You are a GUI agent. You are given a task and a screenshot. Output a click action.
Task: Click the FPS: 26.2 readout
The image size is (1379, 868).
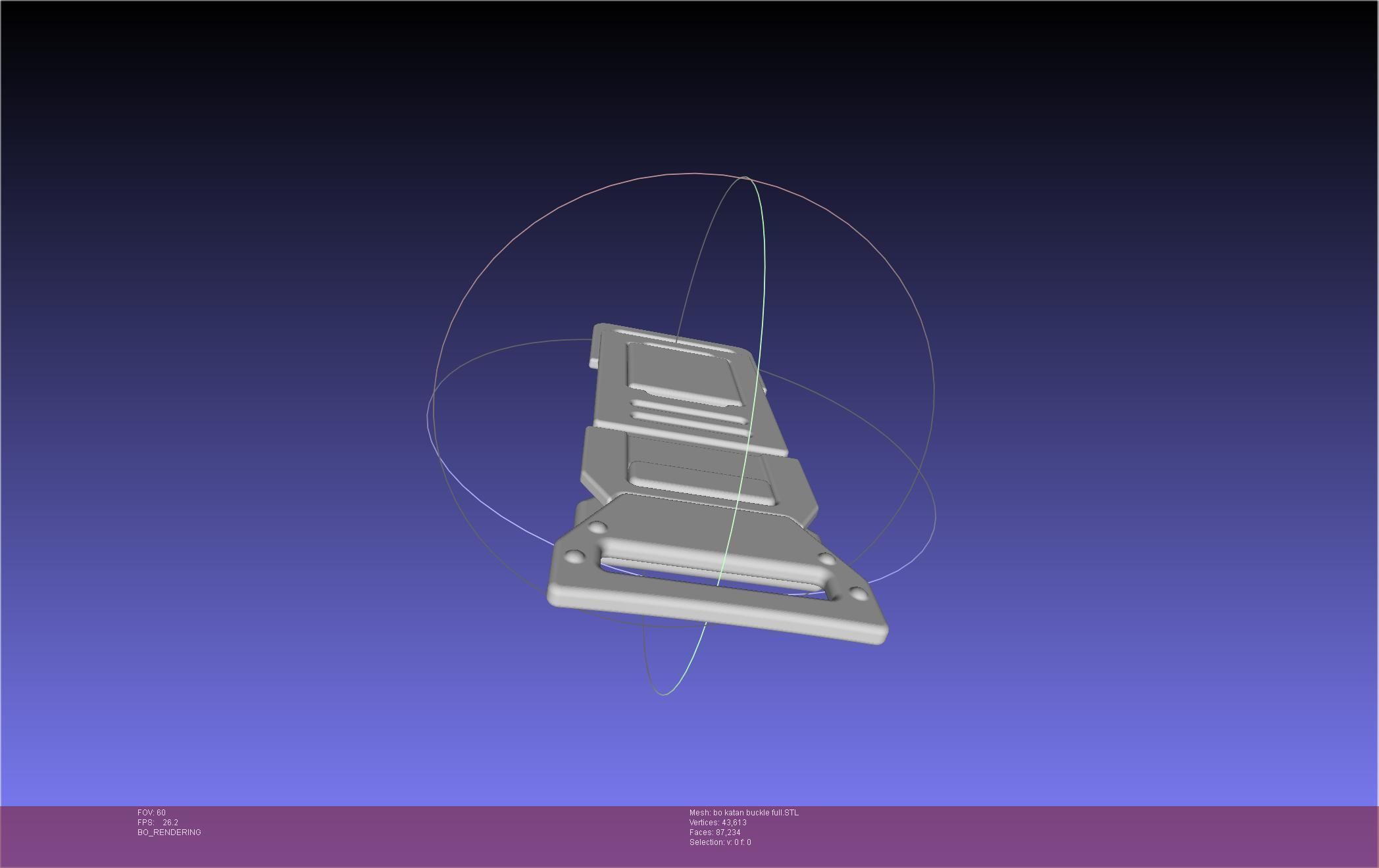pos(158,823)
